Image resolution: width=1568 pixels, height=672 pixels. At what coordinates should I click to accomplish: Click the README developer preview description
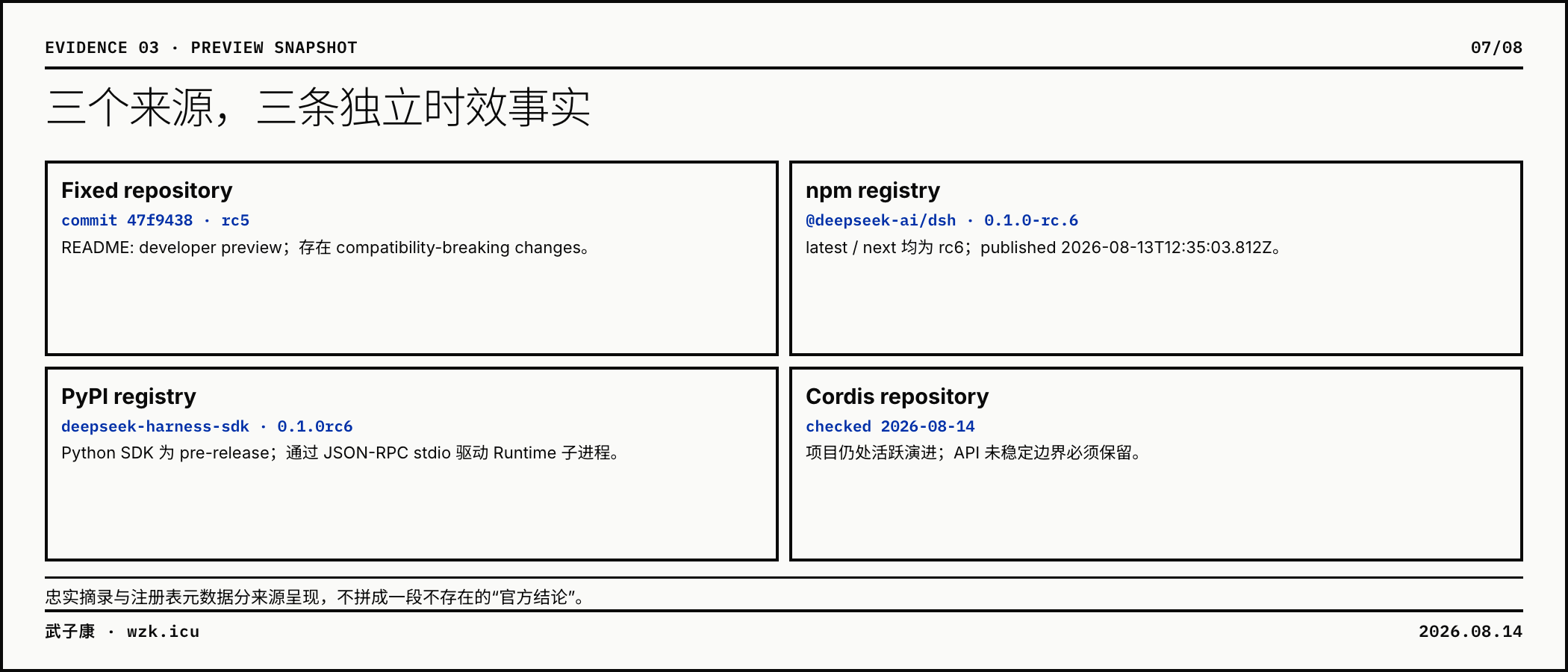click(x=326, y=248)
